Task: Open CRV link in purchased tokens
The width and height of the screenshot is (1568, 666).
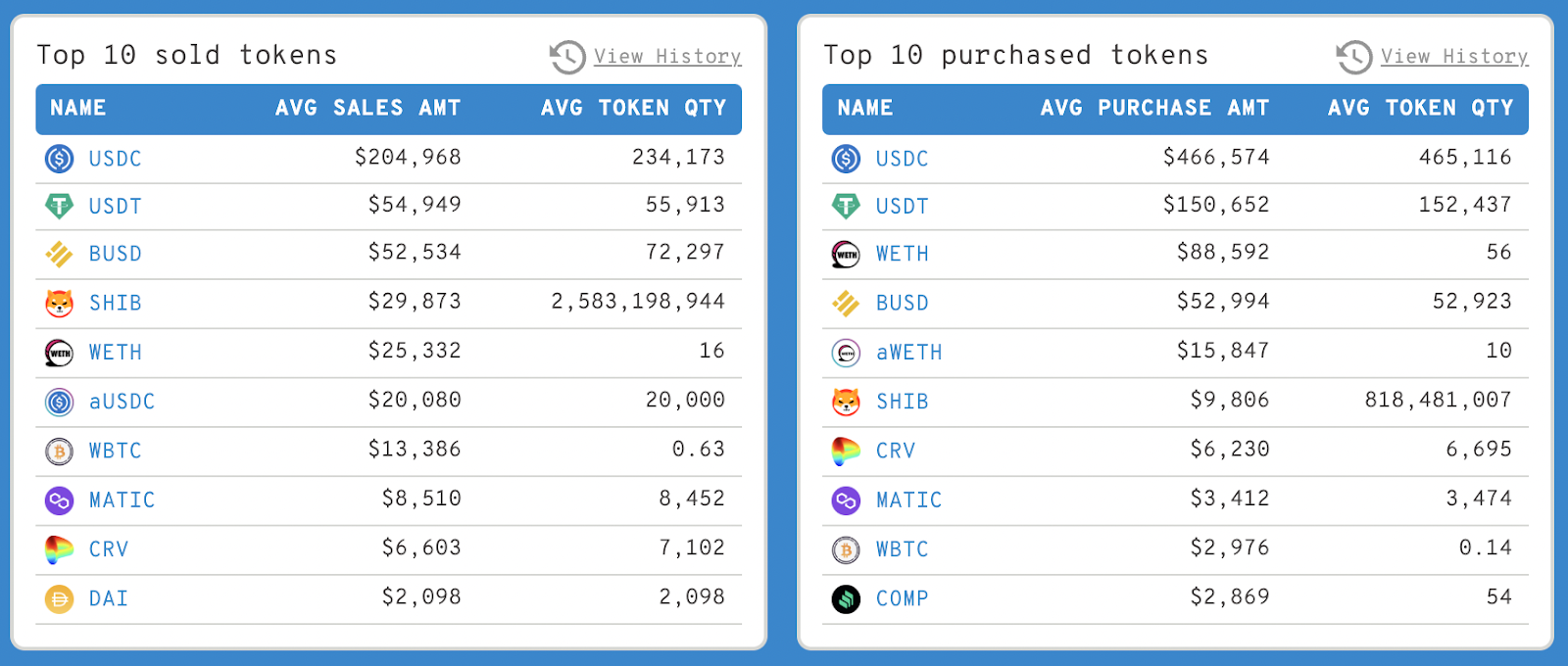Action: (896, 452)
